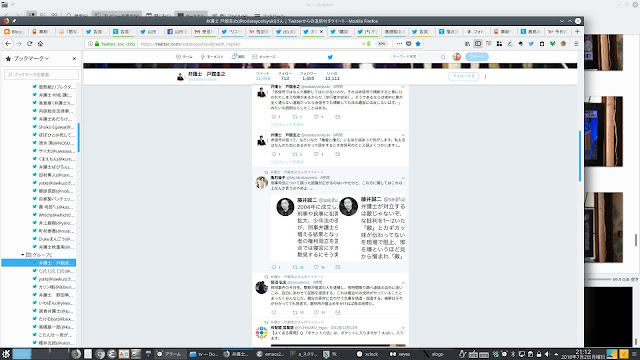View フォロワー count 1,665
This screenshot has height=360, width=640.
(308, 76)
